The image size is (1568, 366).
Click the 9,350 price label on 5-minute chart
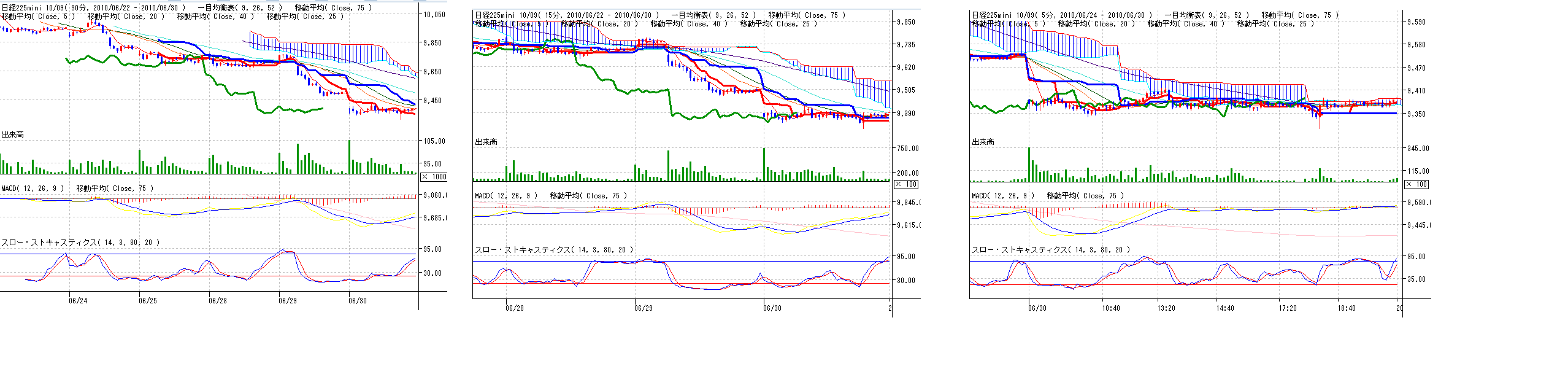click(x=1416, y=114)
